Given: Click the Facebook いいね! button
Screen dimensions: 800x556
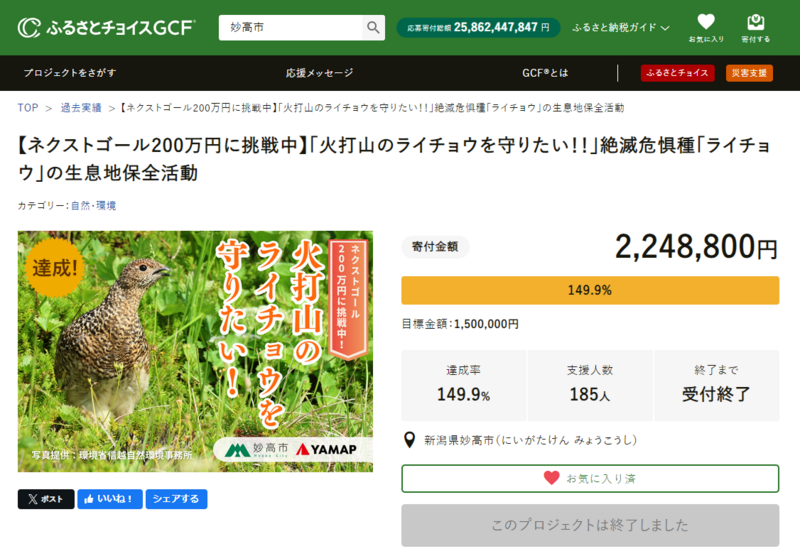Looking at the screenshot, I should (110, 499).
